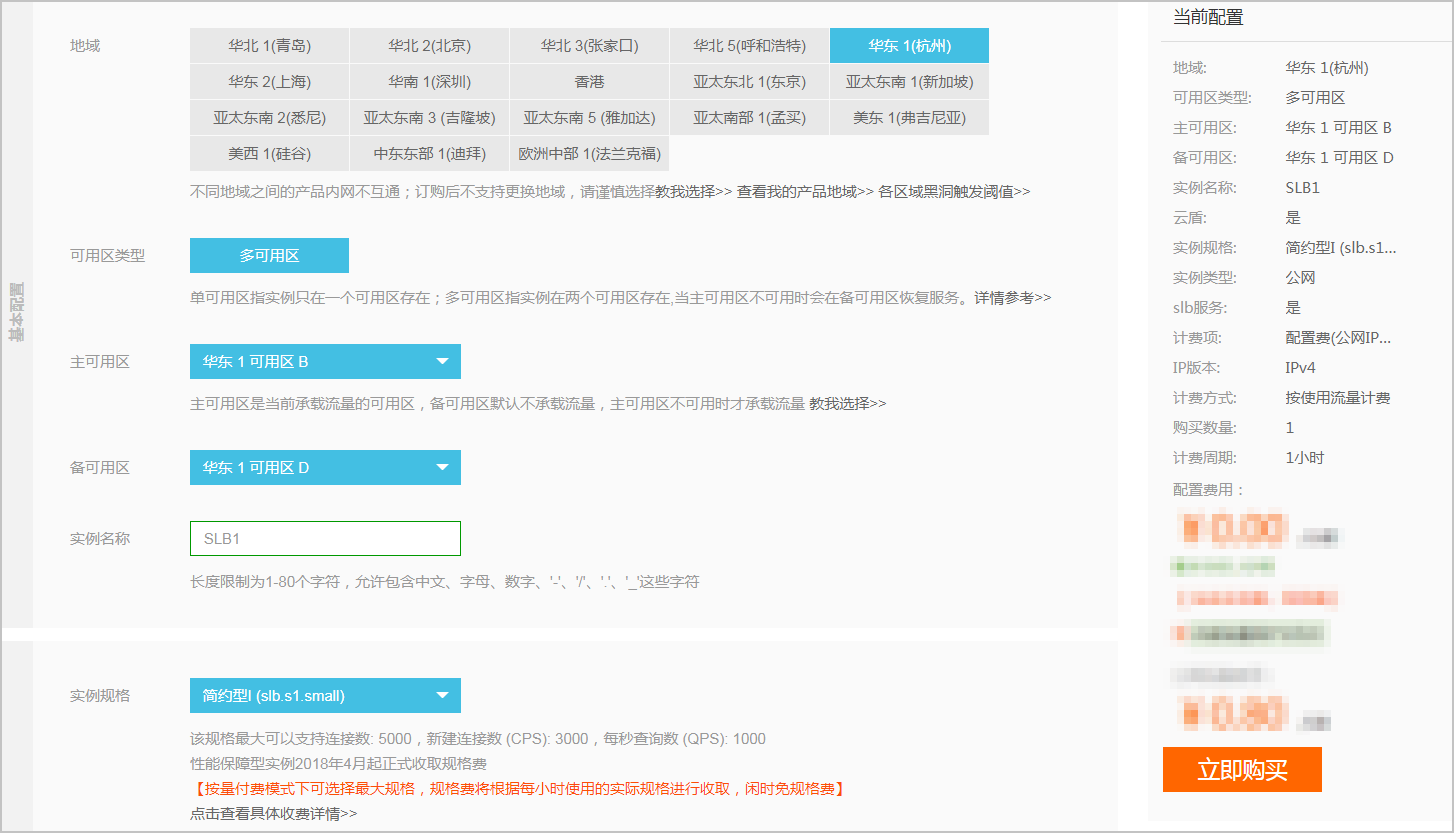Select region 亚太东北 1(东京)
The width and height of the screenshot is (1454, 833).
749,82
